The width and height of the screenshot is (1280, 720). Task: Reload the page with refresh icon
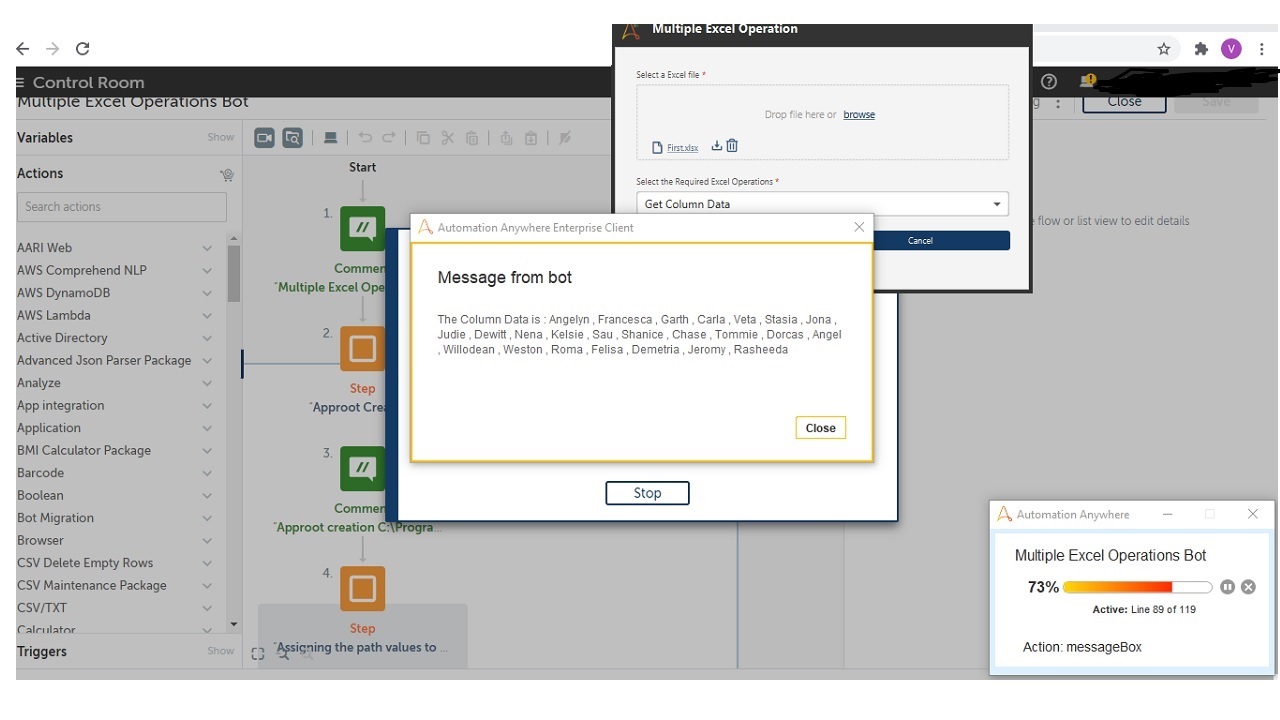pos(83,48)
